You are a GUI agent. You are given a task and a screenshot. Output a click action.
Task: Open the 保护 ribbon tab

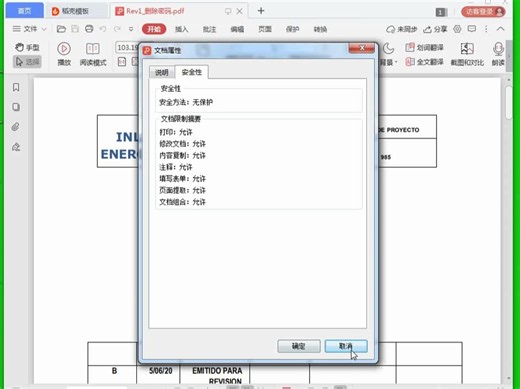point(292,29)
